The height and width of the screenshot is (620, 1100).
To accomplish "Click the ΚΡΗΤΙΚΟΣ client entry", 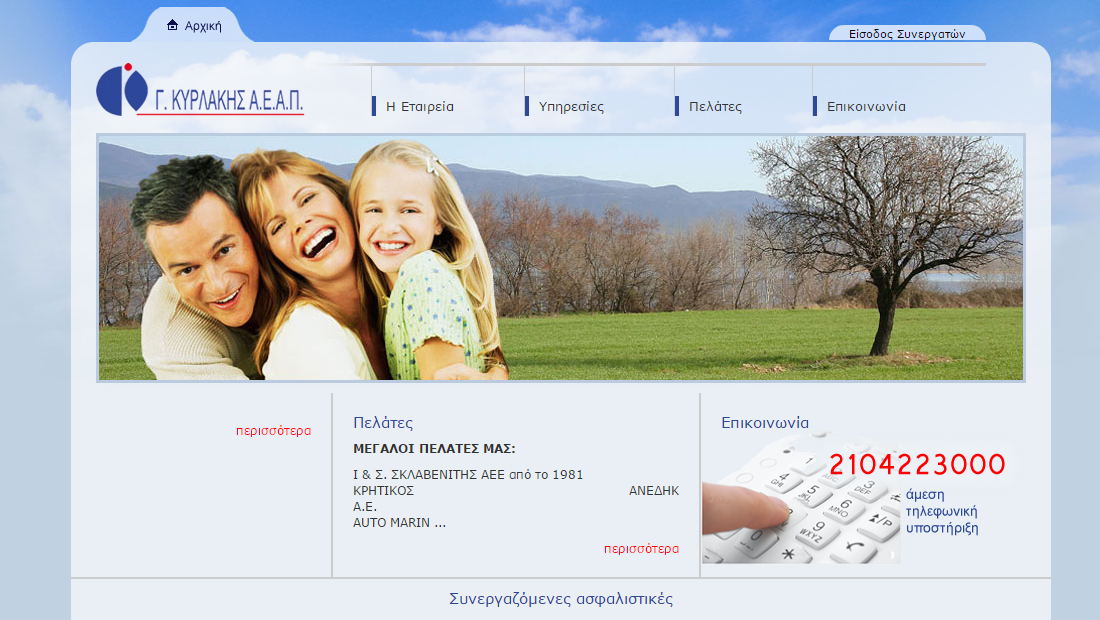I will click(x=383, y=491).
